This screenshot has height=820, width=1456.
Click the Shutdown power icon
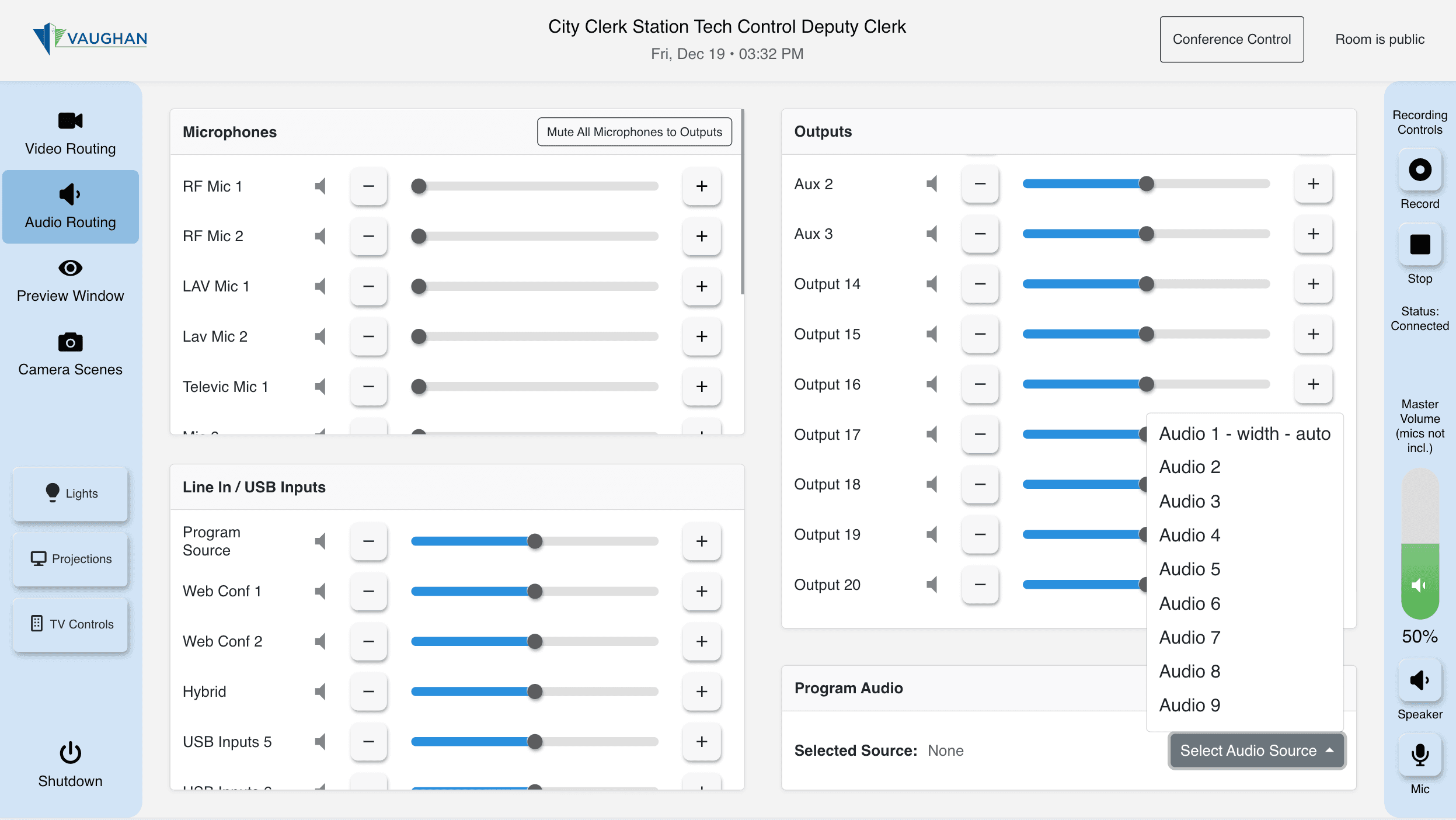70,753
